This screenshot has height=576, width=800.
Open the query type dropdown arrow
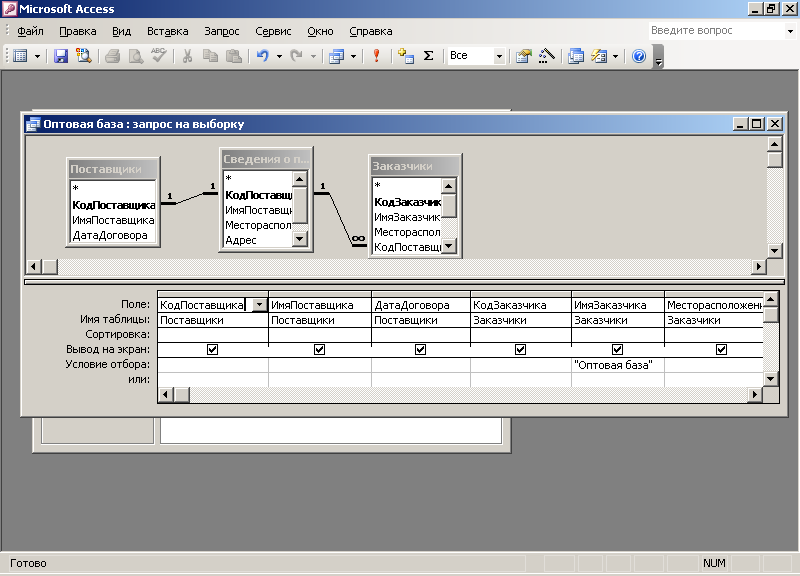pyautogui.click(x=353, y=56)
